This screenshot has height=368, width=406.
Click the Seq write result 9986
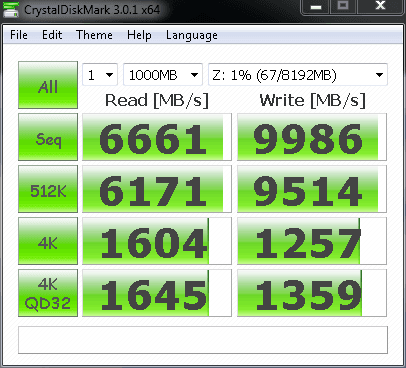click(312, 137)
